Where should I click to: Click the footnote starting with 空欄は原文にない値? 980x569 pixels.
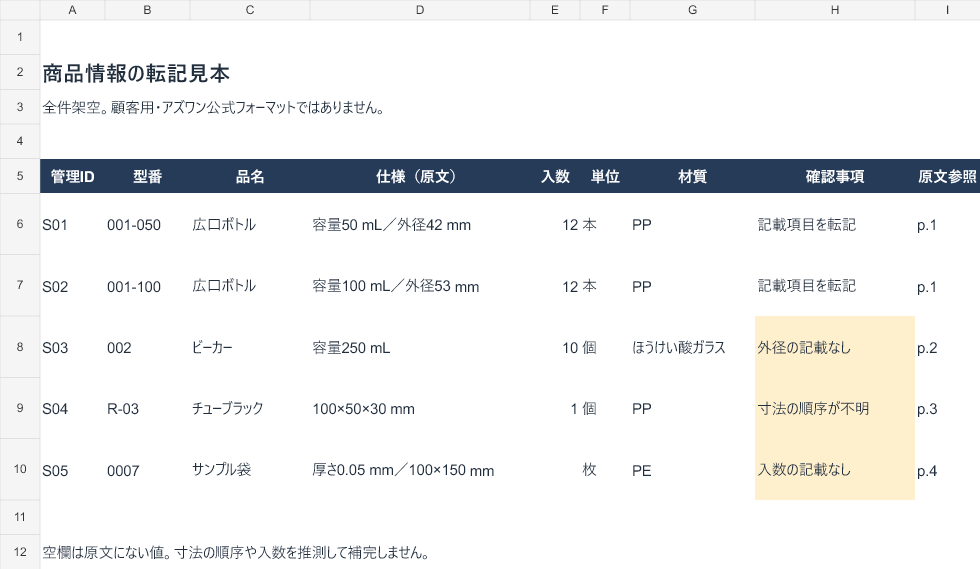tap(236, 553)
